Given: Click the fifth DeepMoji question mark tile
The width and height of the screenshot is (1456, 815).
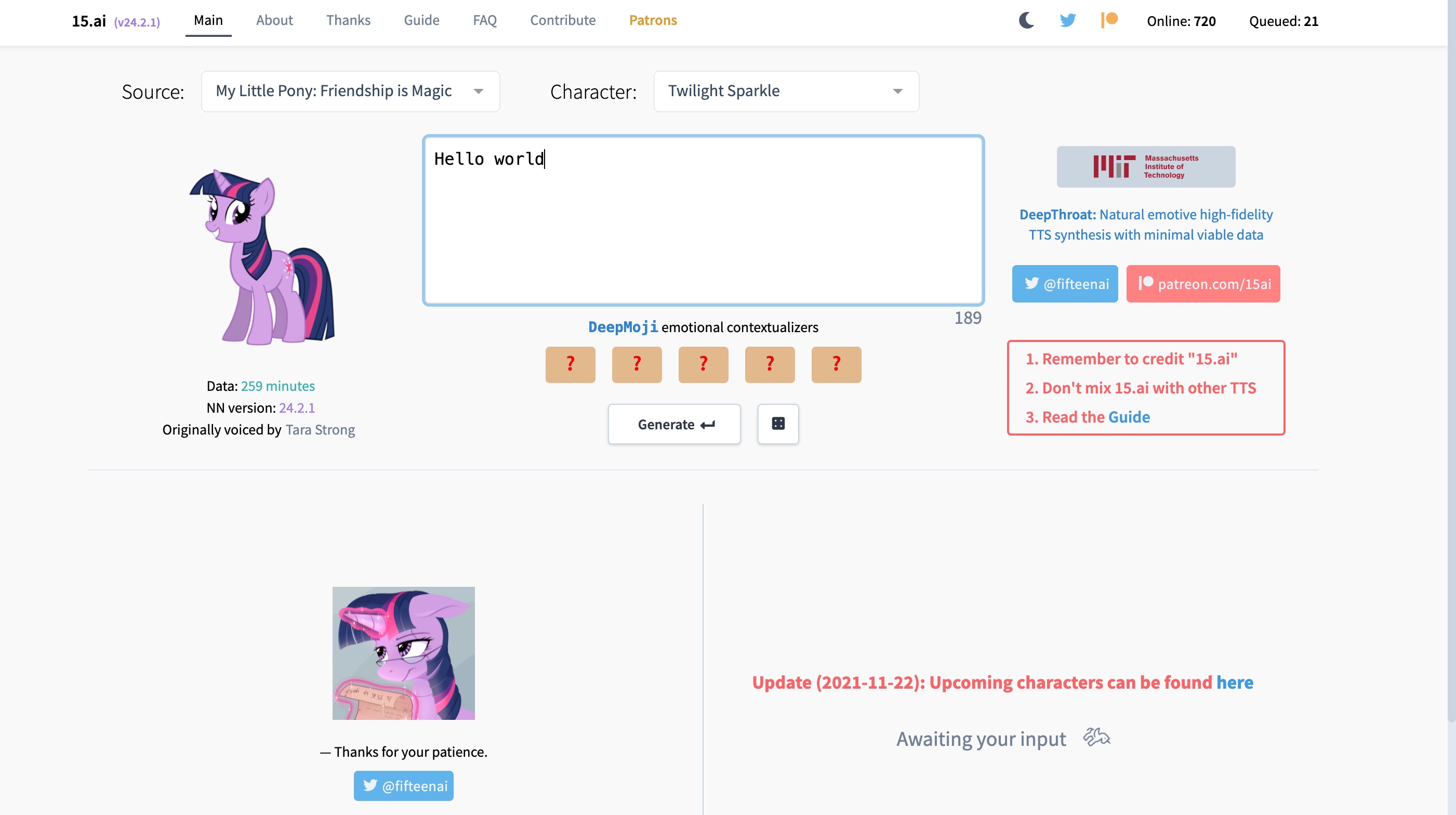Looking at the screenshot, I should [836, 364].
